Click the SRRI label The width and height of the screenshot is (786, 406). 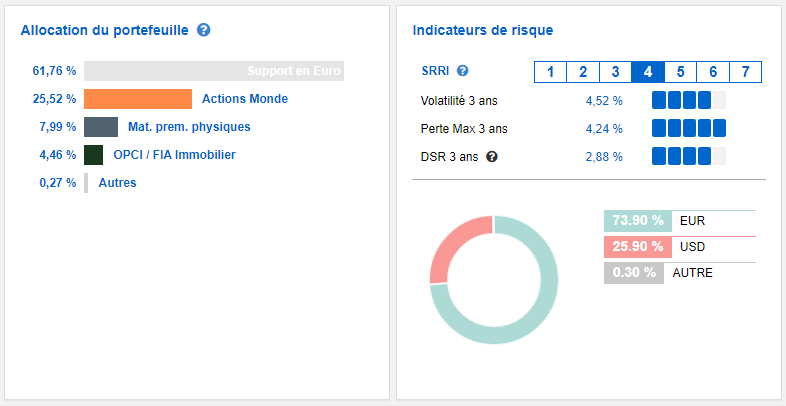pyautogui.click(x=435, y=71)
